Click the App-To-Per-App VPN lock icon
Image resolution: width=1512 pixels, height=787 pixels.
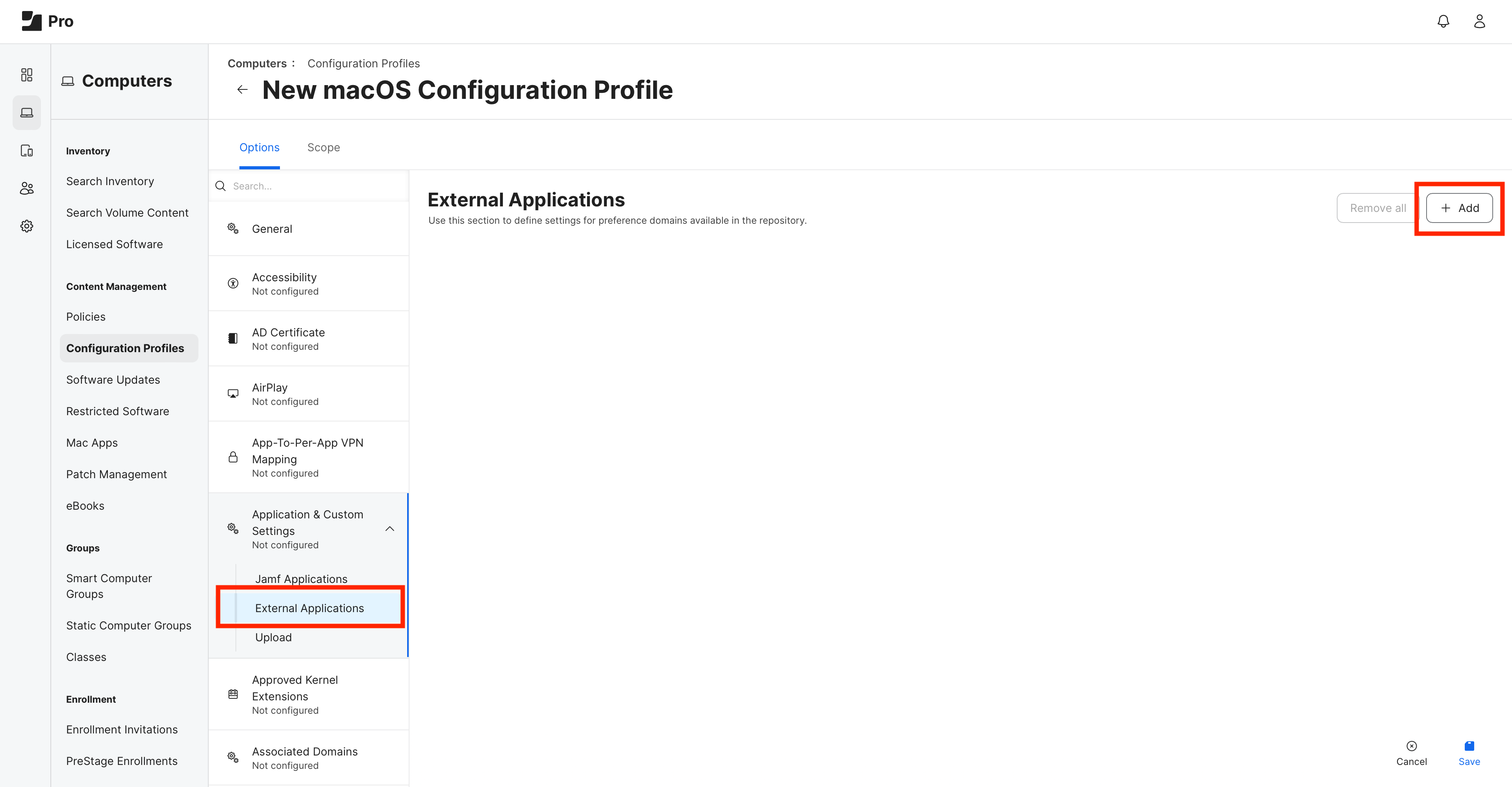233,457
